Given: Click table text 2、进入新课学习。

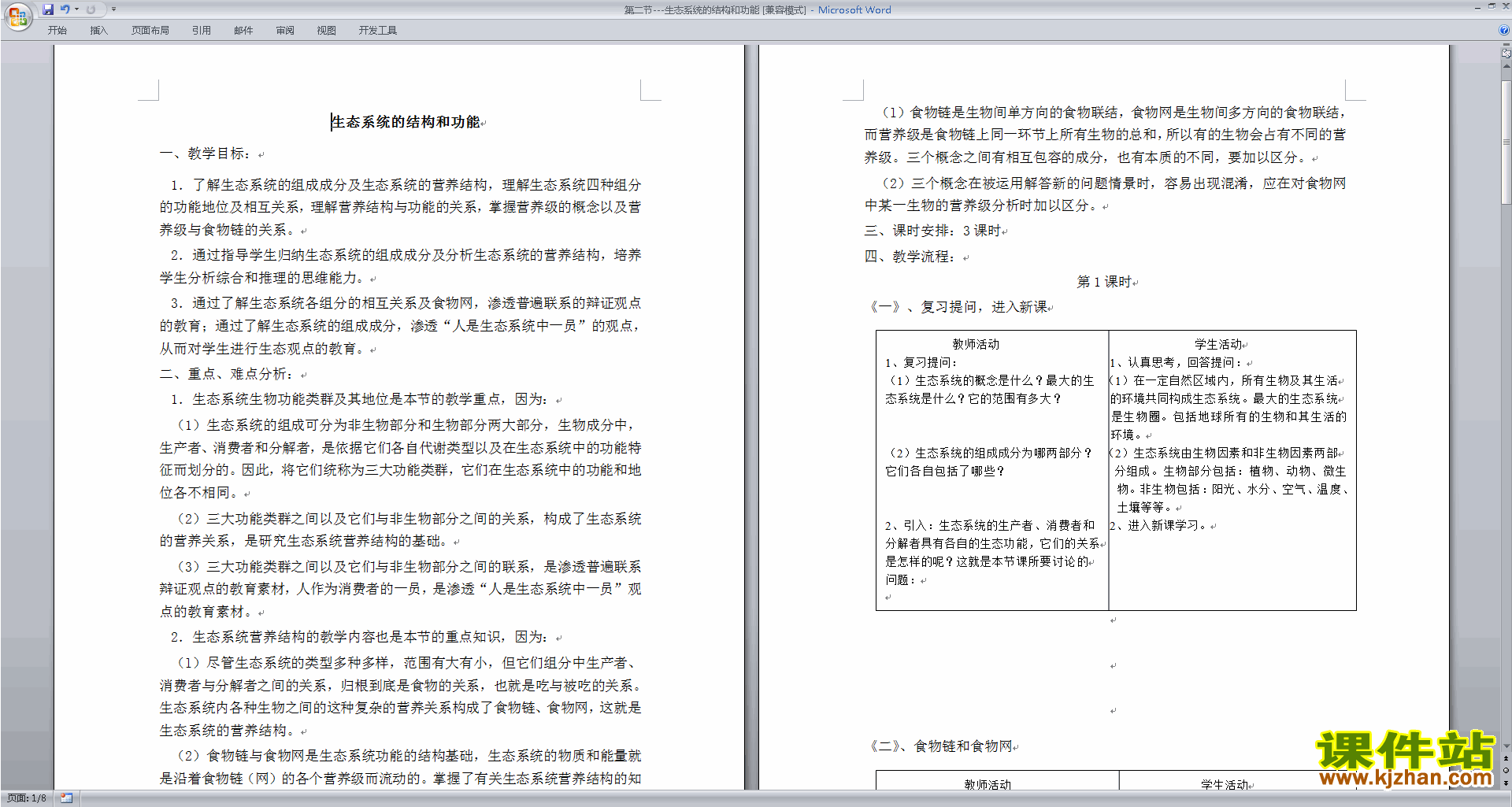Looking at the screenshot, I should [x=1159, y=525].
